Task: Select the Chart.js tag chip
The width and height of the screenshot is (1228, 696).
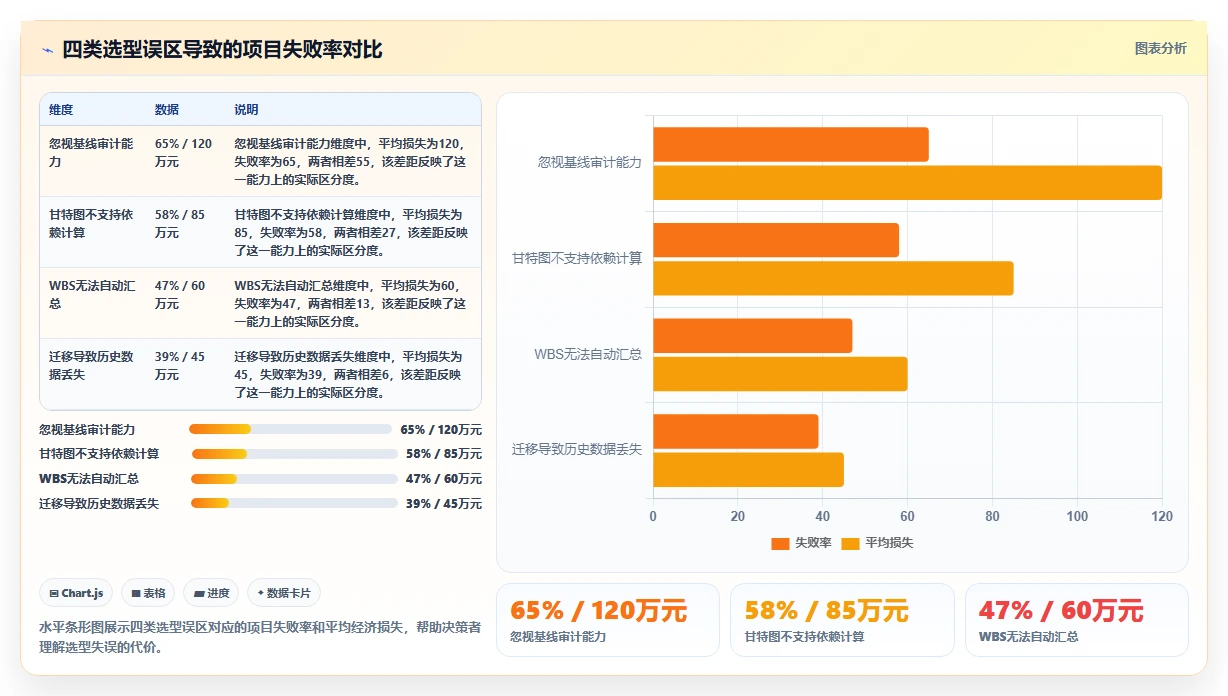Action: tap(77, 593)
